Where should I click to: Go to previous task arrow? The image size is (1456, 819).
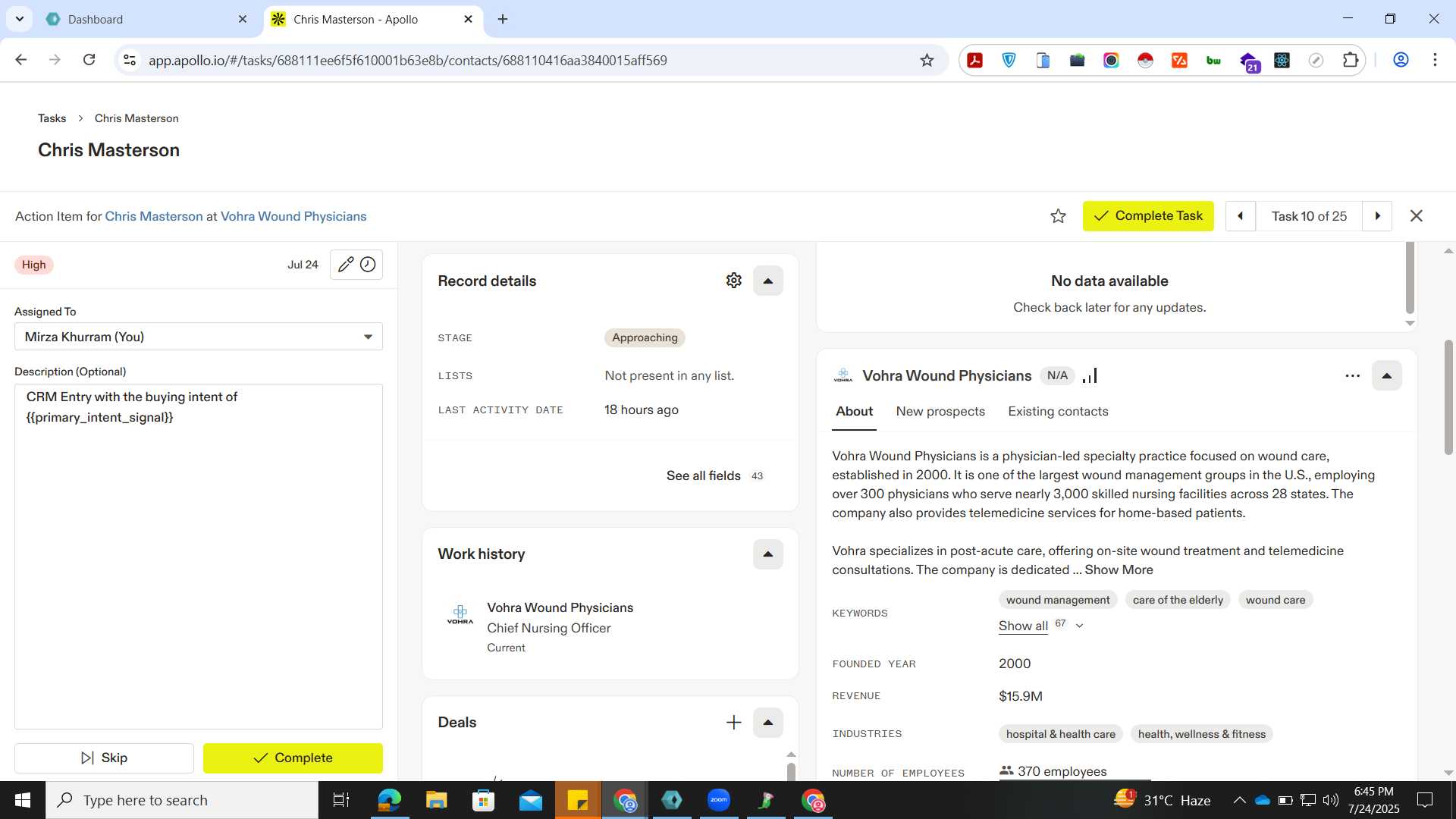(x=1241, y=216)
